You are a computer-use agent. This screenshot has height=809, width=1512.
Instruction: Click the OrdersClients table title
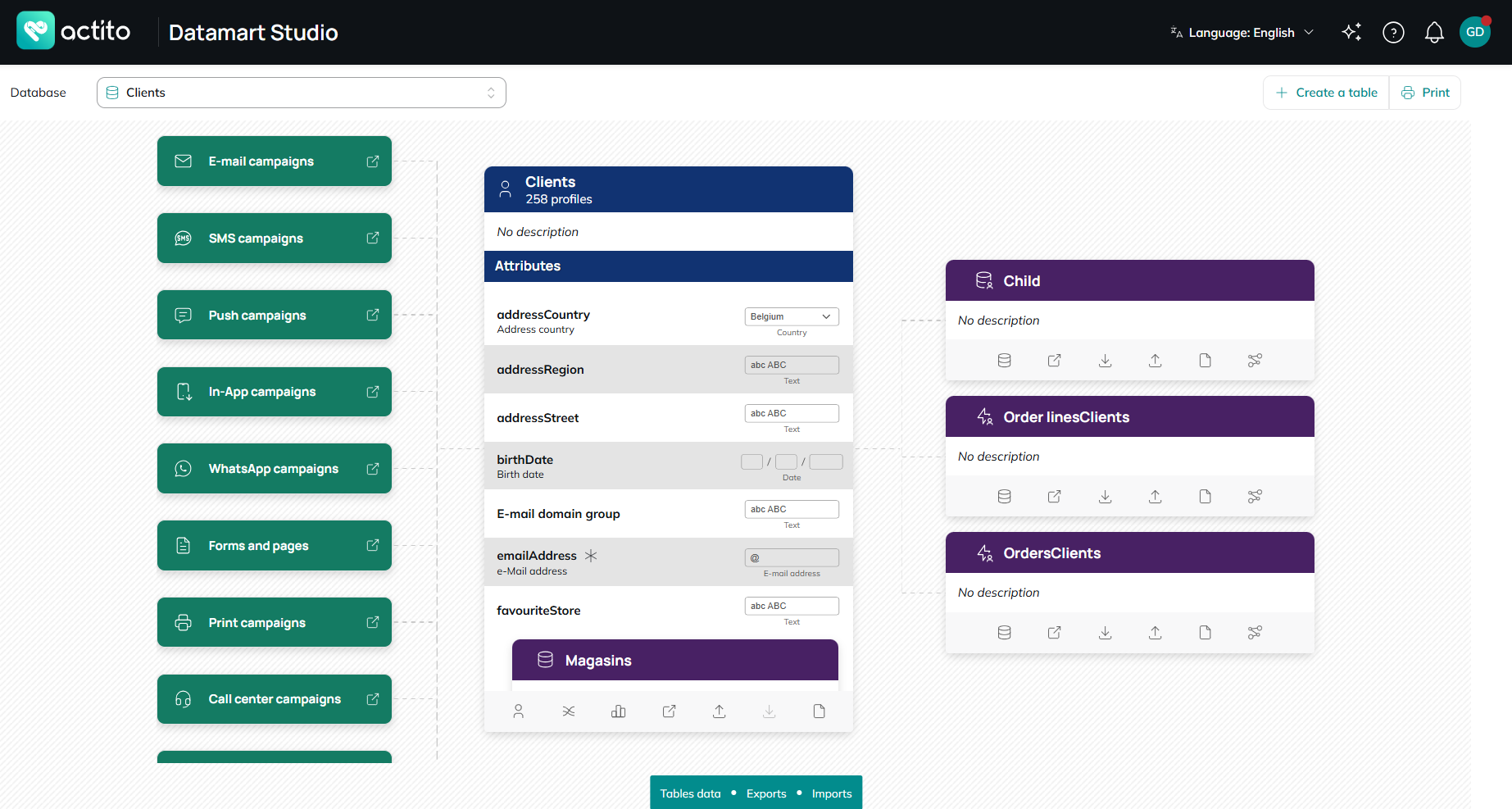1052,553
